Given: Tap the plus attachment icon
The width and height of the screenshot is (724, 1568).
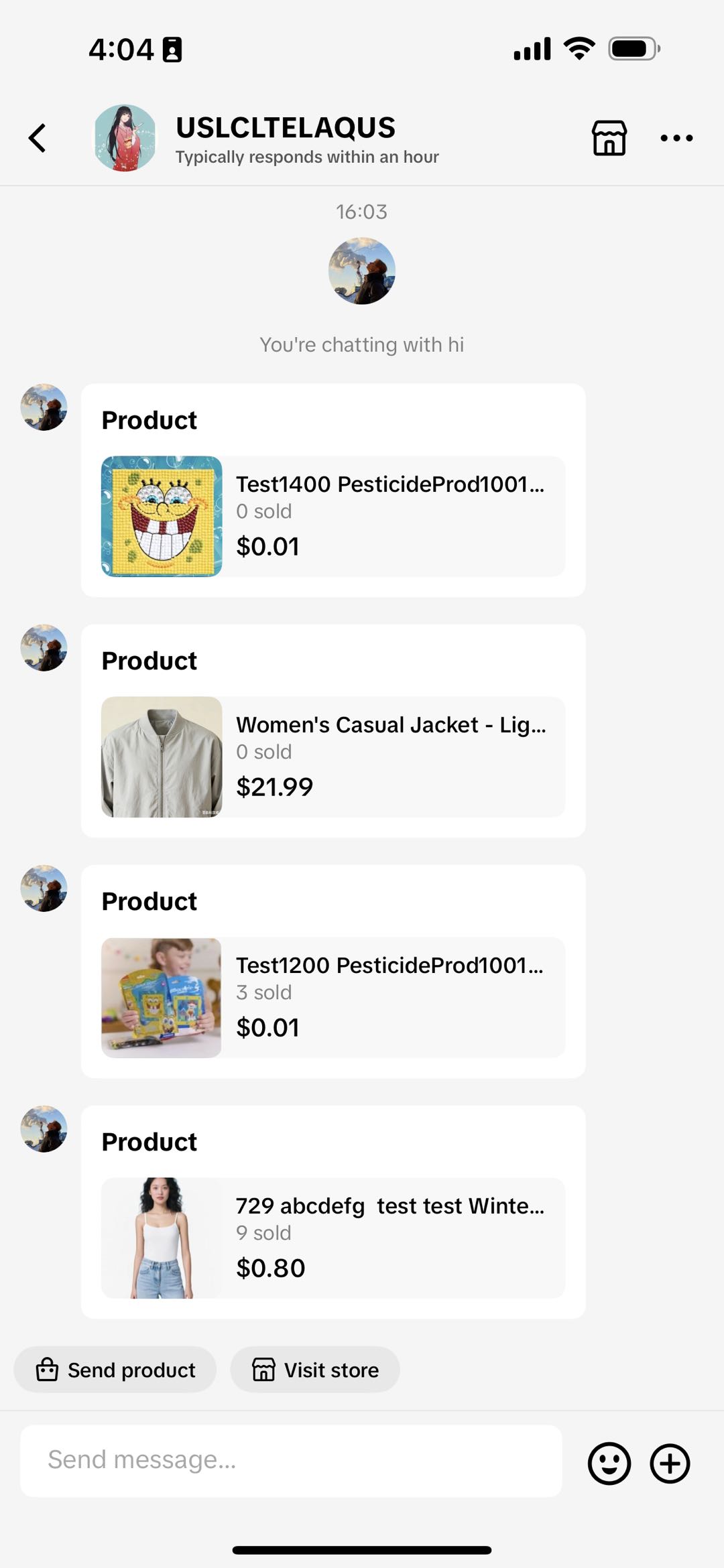Looking at the screenshot, I should coord(670,1463).
